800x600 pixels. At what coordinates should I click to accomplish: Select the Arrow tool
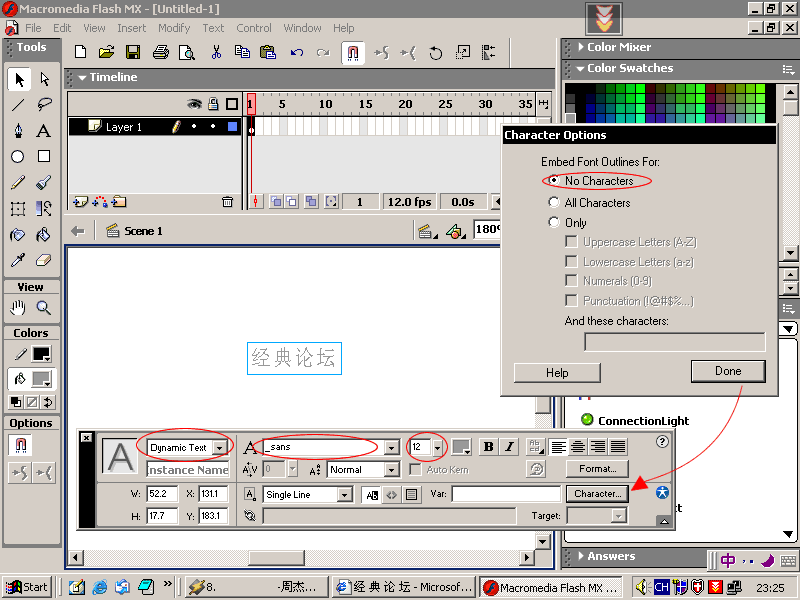click(x=19, y=79)
